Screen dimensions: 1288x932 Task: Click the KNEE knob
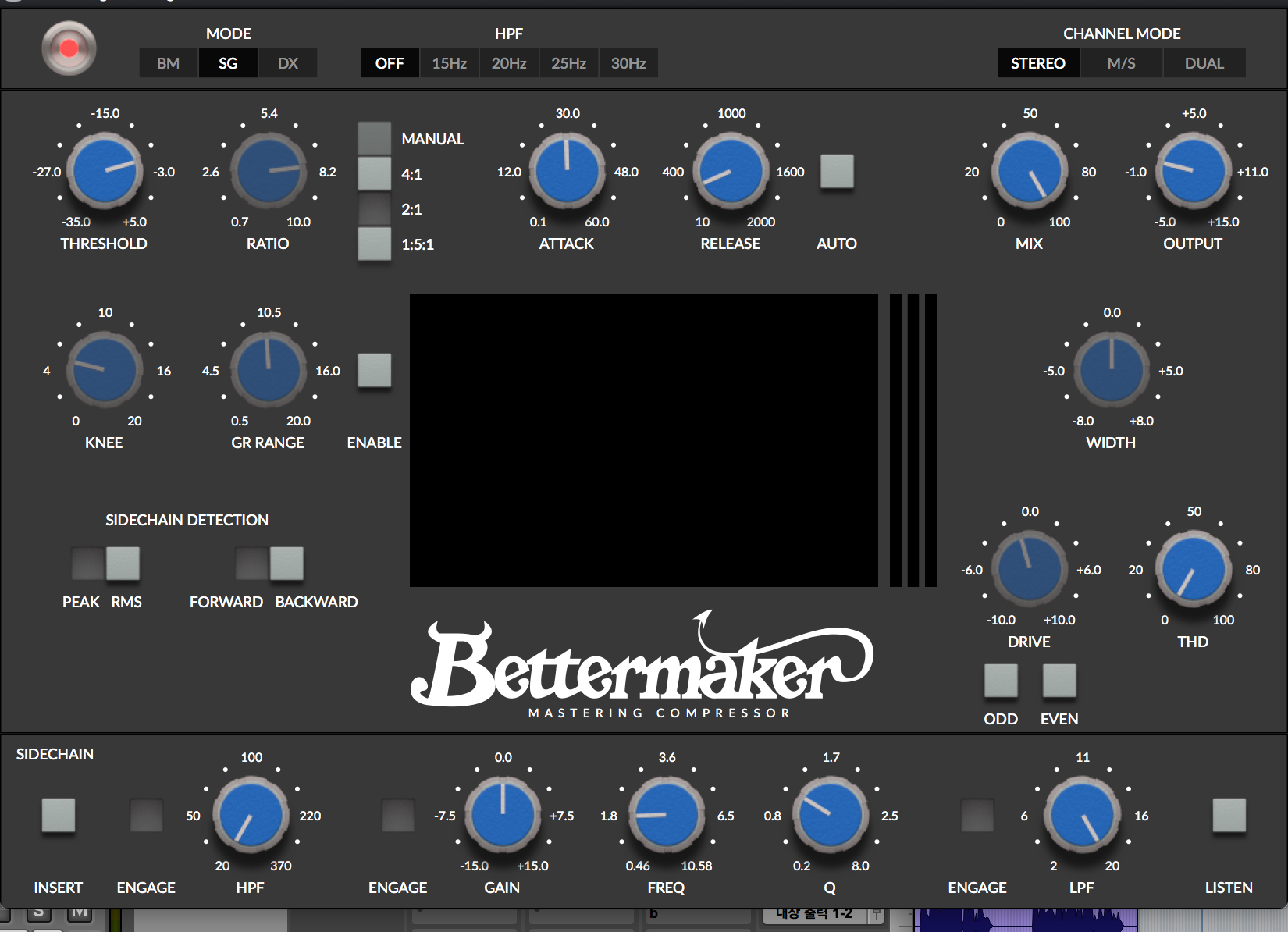pyautogui.click(x=105, y=370)
